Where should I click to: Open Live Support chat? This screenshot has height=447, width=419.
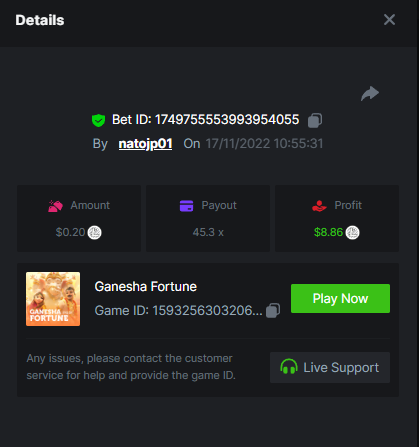tap(330, 367)
